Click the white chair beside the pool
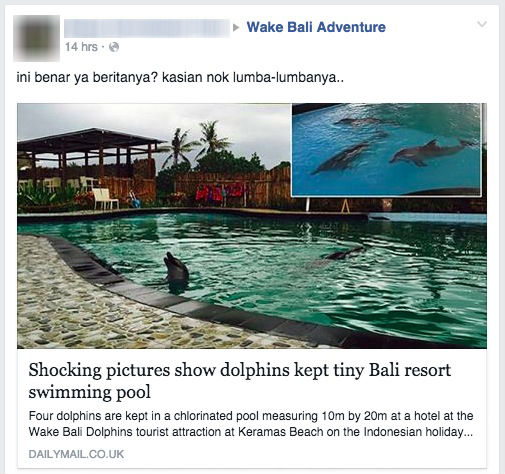The width and height of the screenshot is (505, 474). (x=105, y=199)
